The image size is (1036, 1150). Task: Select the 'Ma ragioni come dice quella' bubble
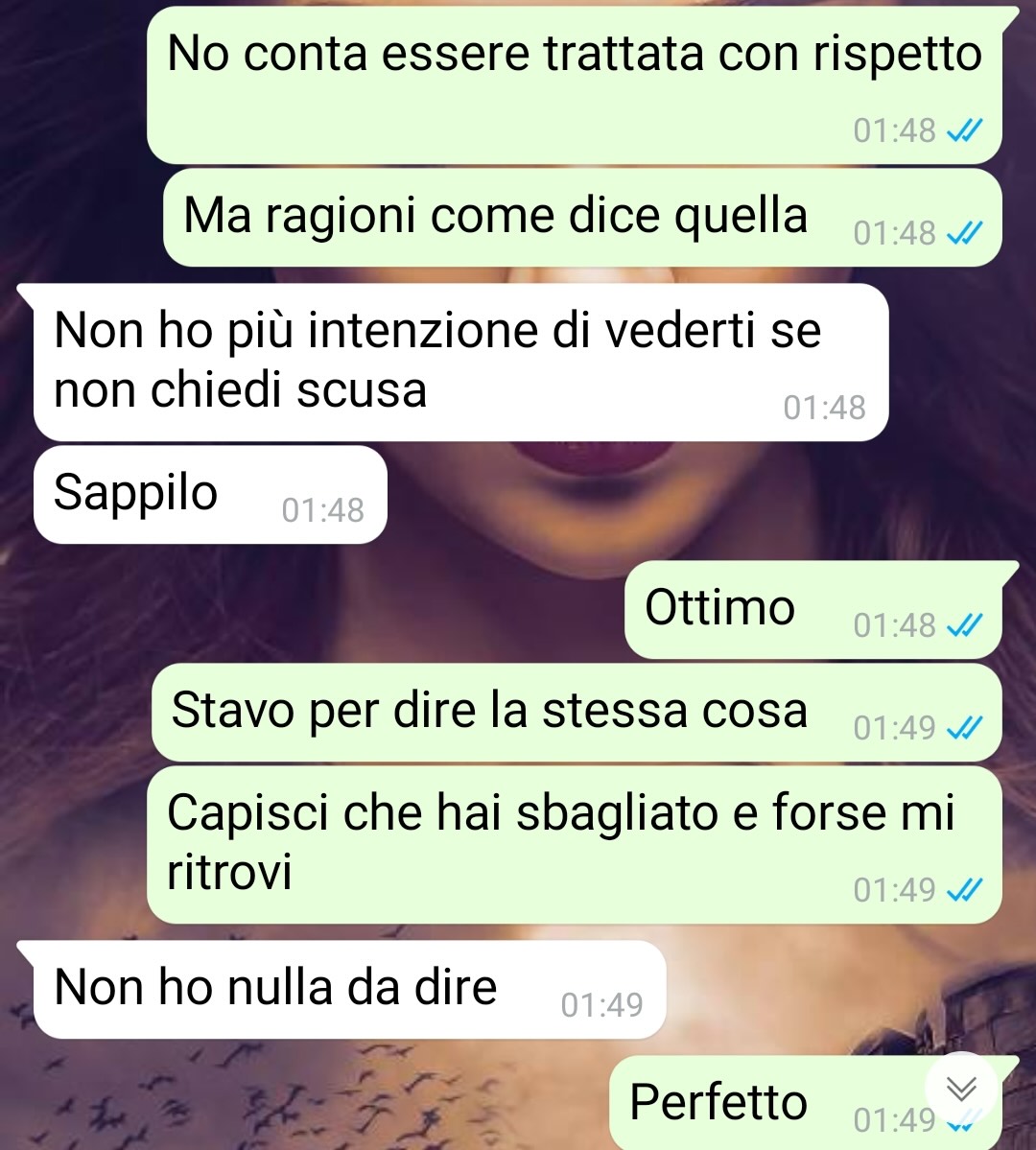[582, 218]
